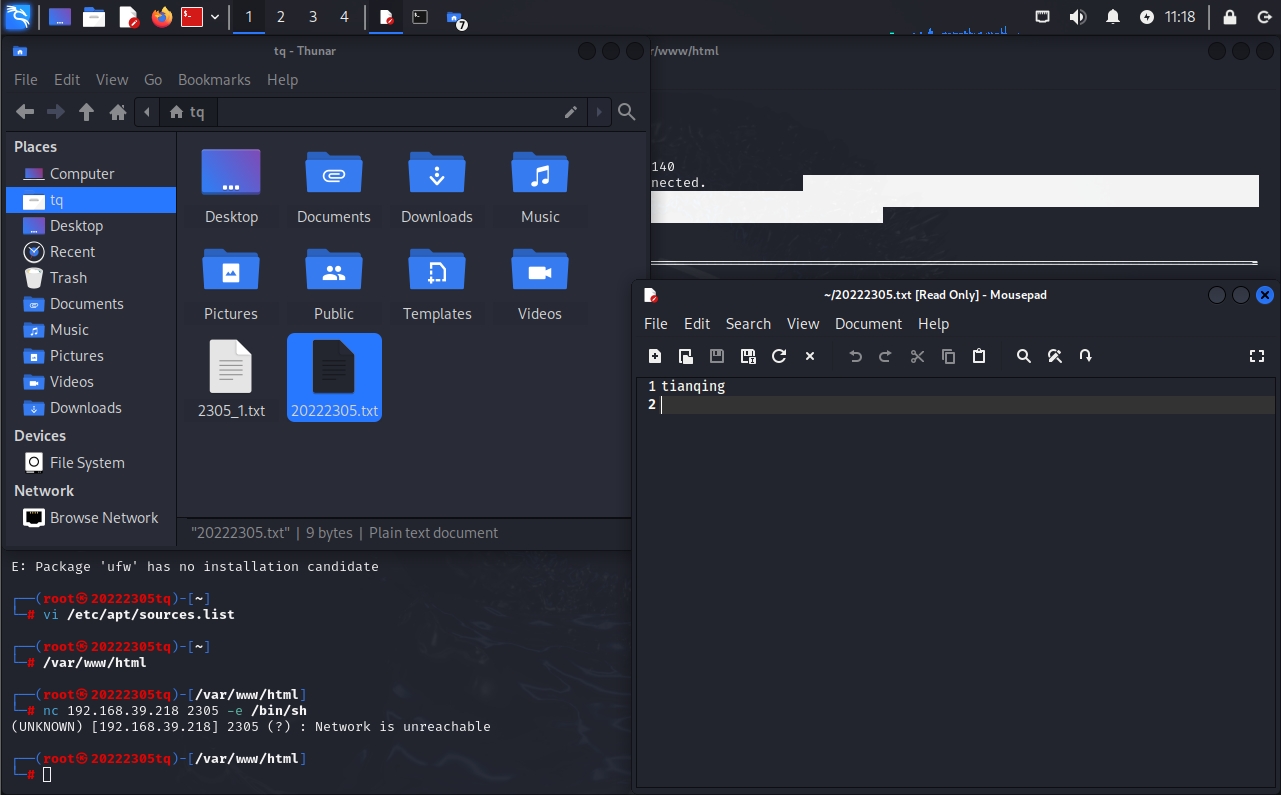
Task: Open Mousepad Search menu
Action: tap(748, 324)
